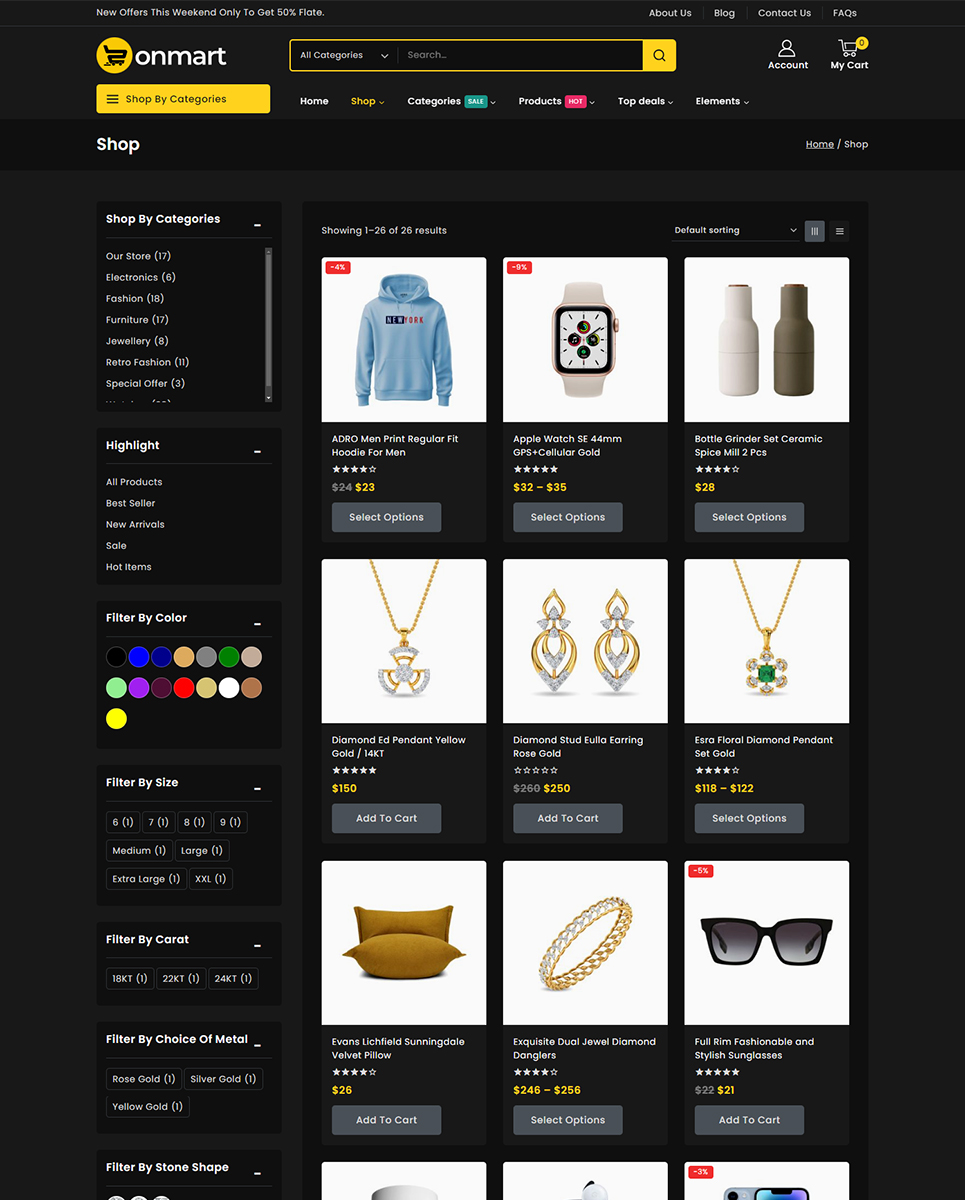Image resolution: width=965 pixels, height=1200 pixels.
Task: Open the Default sorting dropdown
Action: pos(735,231)
